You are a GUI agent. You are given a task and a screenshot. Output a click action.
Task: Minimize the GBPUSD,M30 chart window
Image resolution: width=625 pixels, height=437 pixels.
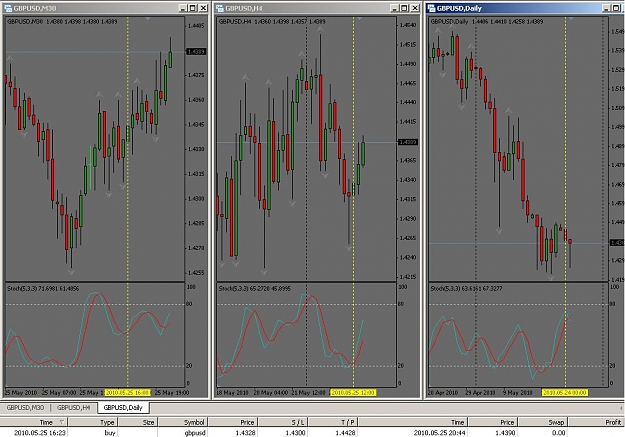click(x=183, y=8)
